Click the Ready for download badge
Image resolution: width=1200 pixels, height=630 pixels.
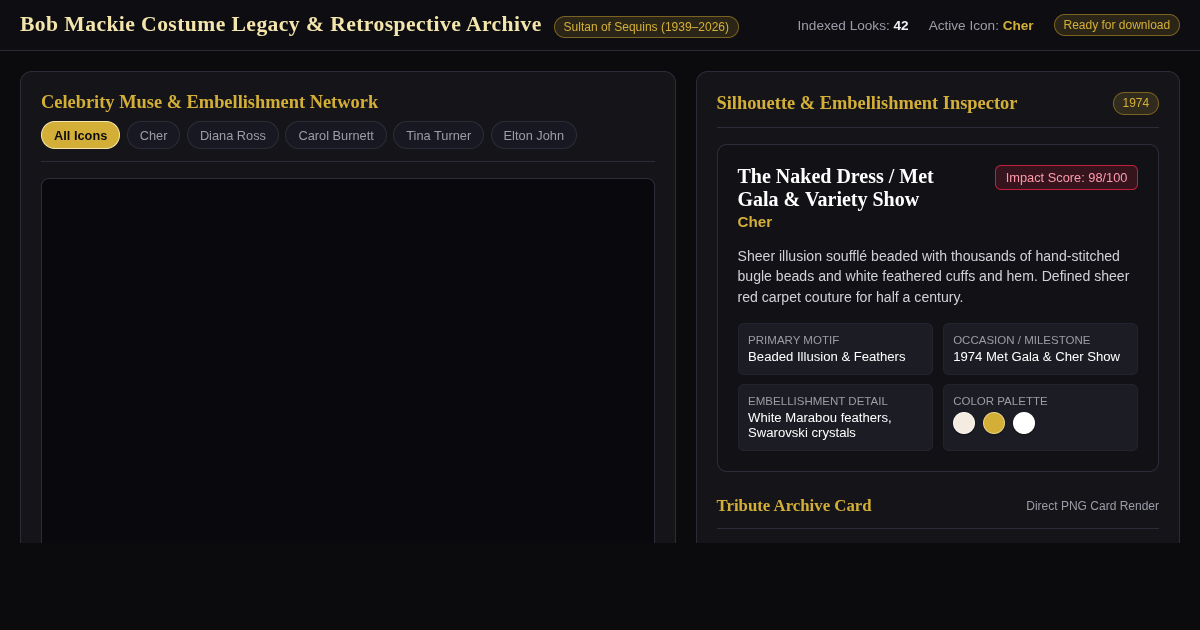click(x=1116, y=25)
